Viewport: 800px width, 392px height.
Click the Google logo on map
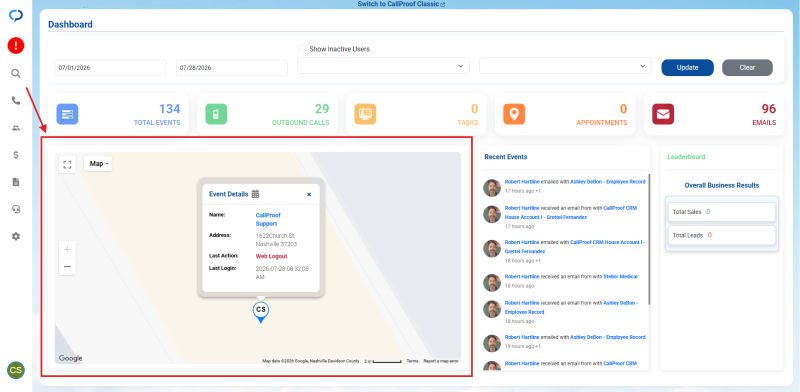coord(70,358)
